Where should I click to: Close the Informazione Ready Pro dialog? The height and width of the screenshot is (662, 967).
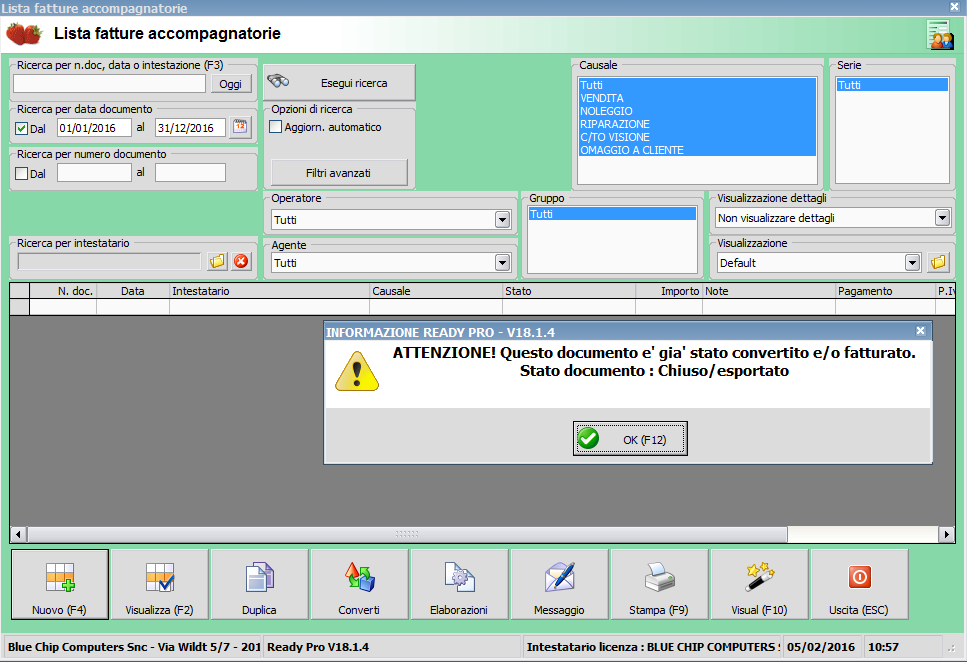920,331
